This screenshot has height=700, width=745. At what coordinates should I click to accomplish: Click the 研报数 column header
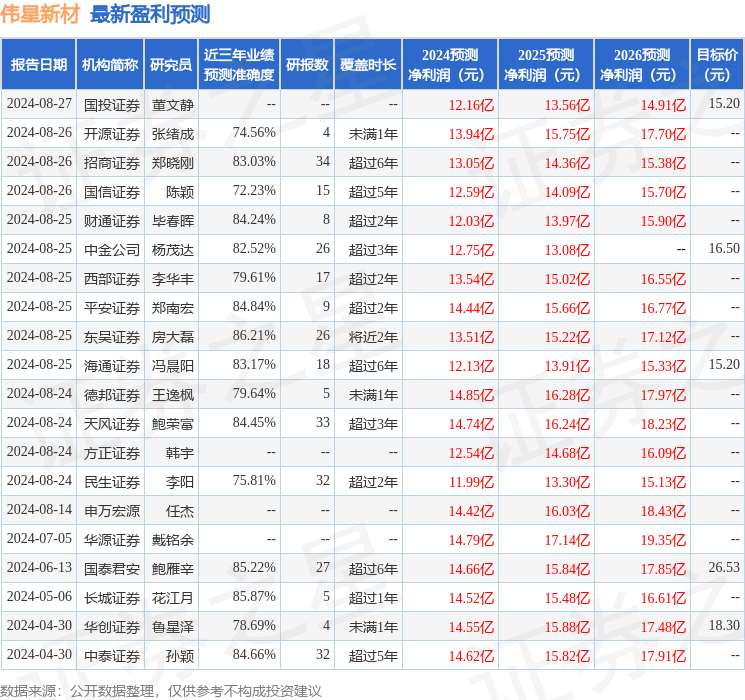tap(307, 65)
